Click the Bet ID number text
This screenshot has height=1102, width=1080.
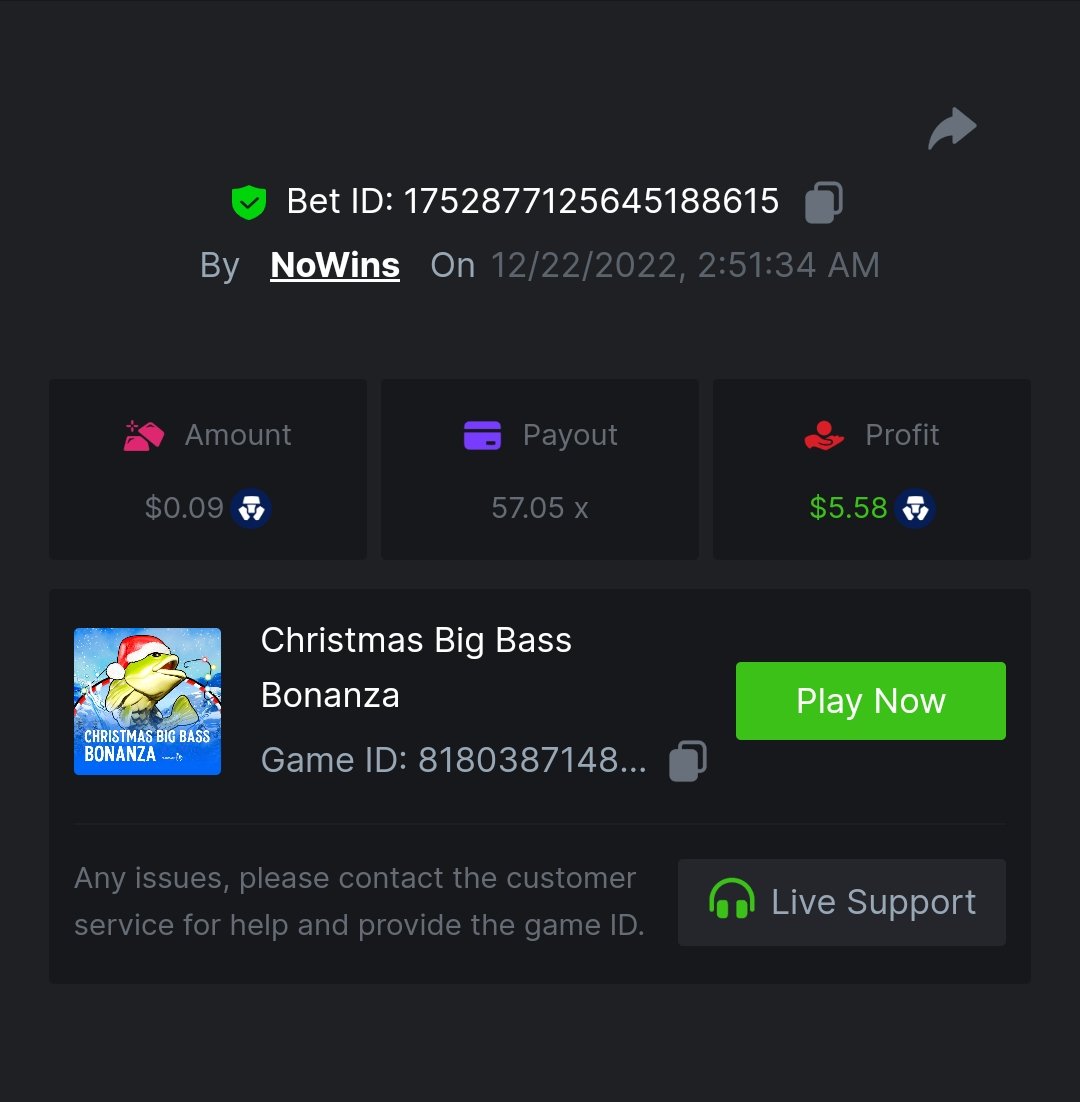click(591, 202)
